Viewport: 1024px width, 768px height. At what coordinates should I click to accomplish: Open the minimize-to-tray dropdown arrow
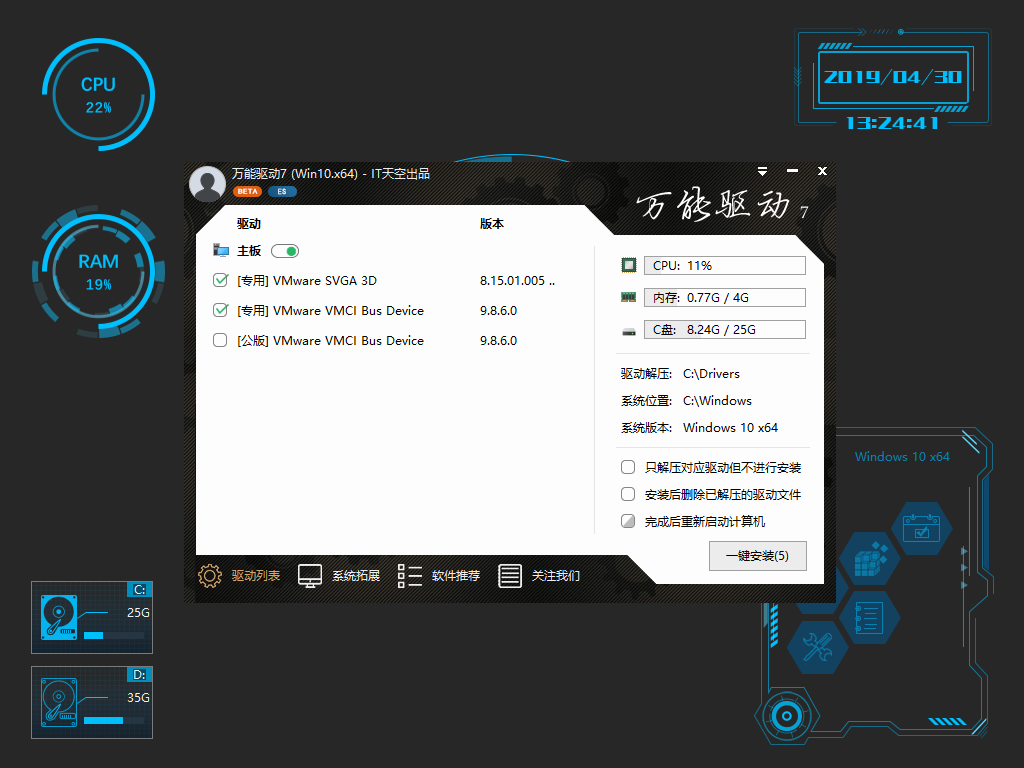(764, 171)
